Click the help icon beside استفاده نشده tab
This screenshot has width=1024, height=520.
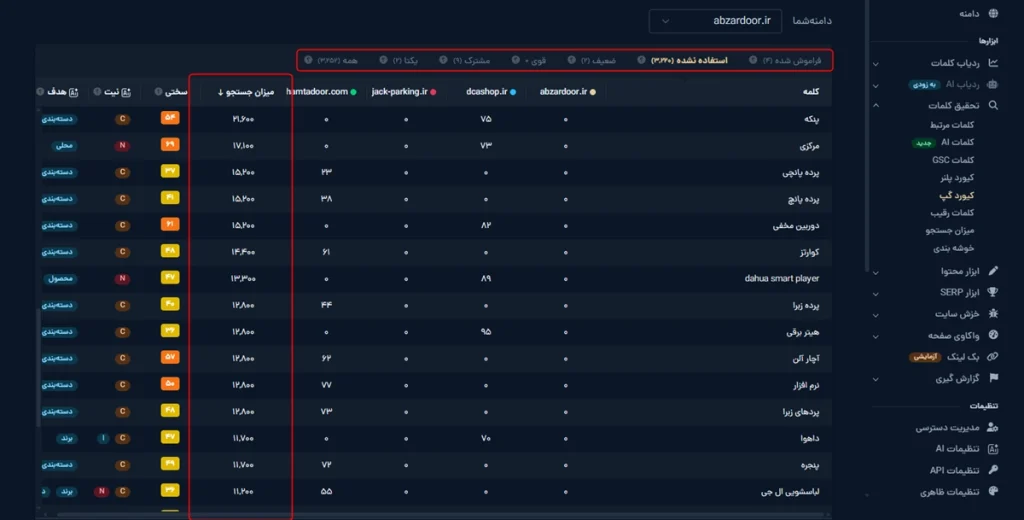641,60
